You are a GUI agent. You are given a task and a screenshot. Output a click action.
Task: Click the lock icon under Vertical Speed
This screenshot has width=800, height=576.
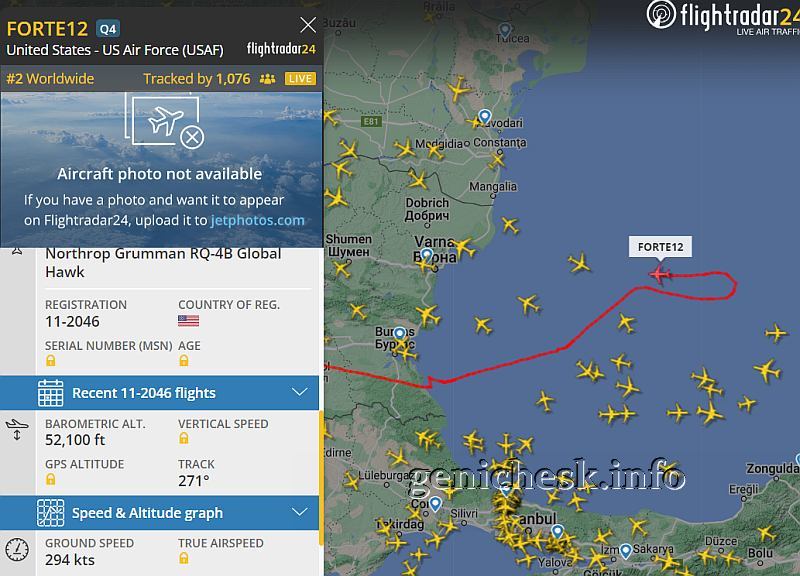click(x=184, y=438)
